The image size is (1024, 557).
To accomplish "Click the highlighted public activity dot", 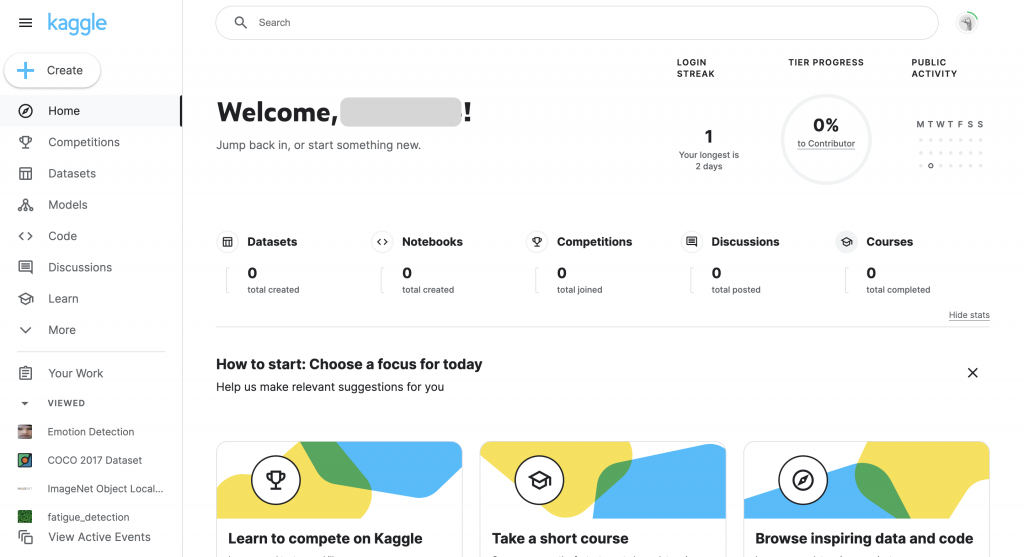I will (931, 166).
